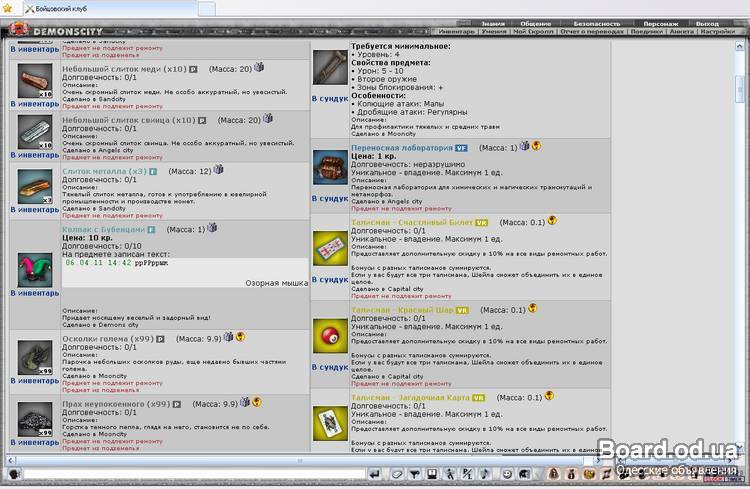Click the Переносная лаборатория chest thumbnail
The image size is (750, 489).
point(330,167)
